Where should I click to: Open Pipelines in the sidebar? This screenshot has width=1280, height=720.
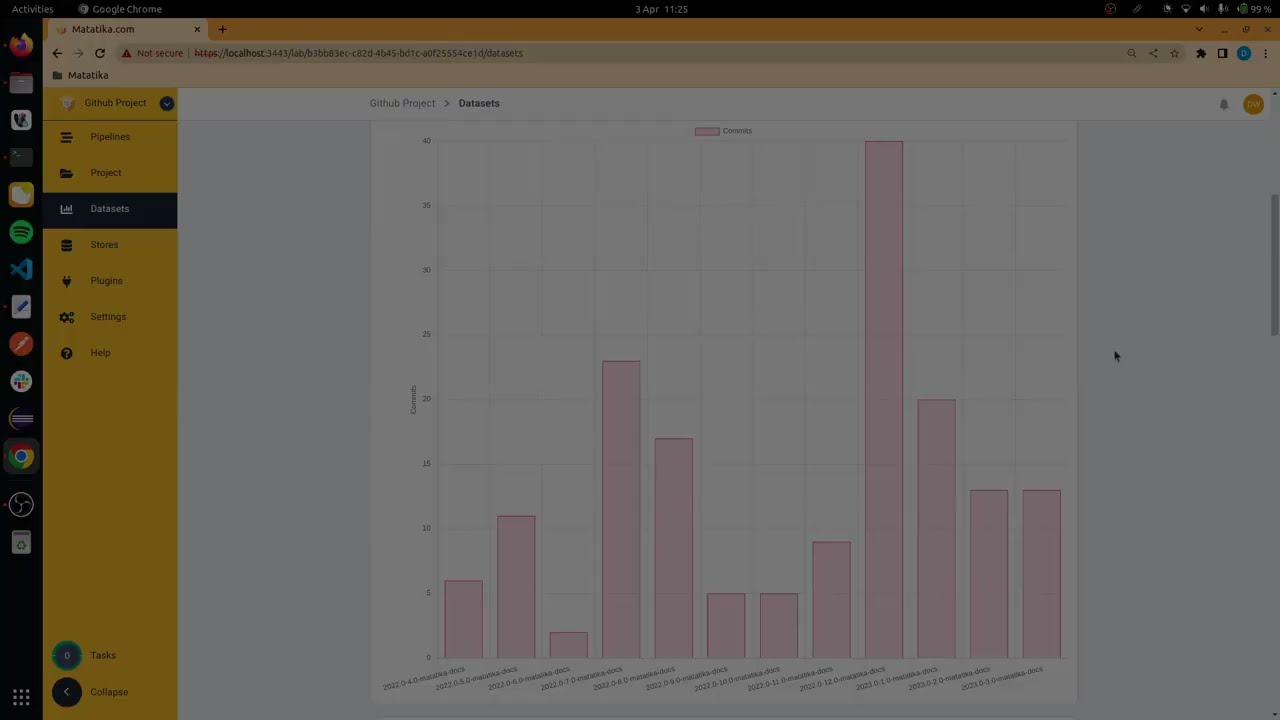pyautogui.click(x=110, y=137)
